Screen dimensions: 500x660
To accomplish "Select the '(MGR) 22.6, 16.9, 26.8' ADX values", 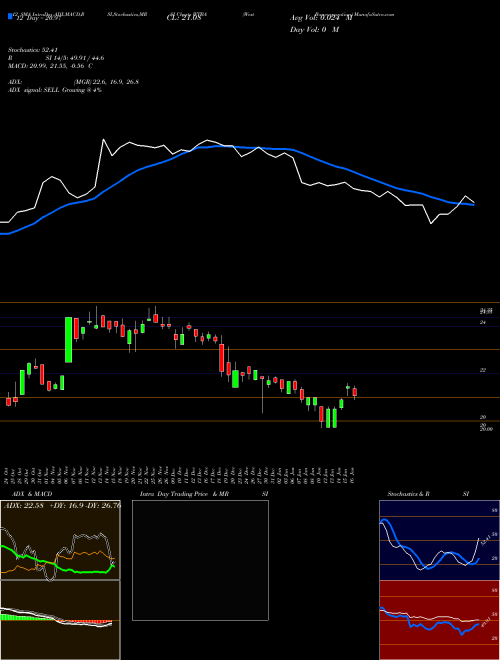I will (106, 82).
